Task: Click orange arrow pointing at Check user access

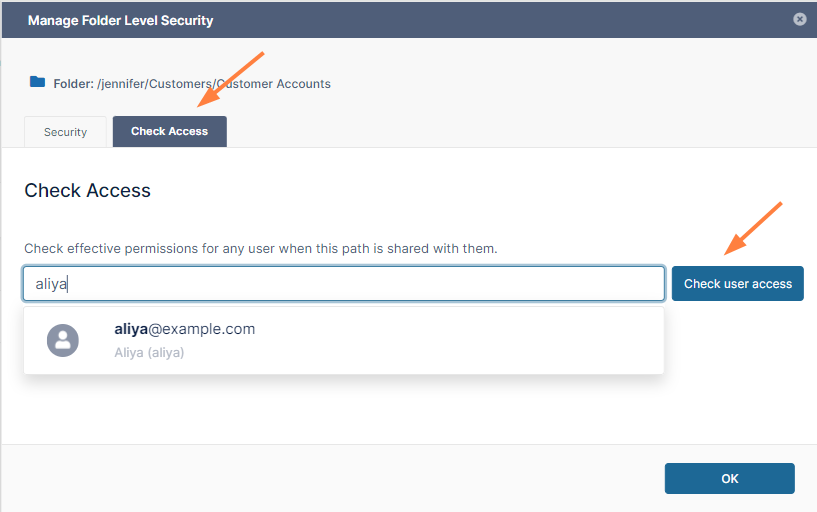Action: click(753, 228)
